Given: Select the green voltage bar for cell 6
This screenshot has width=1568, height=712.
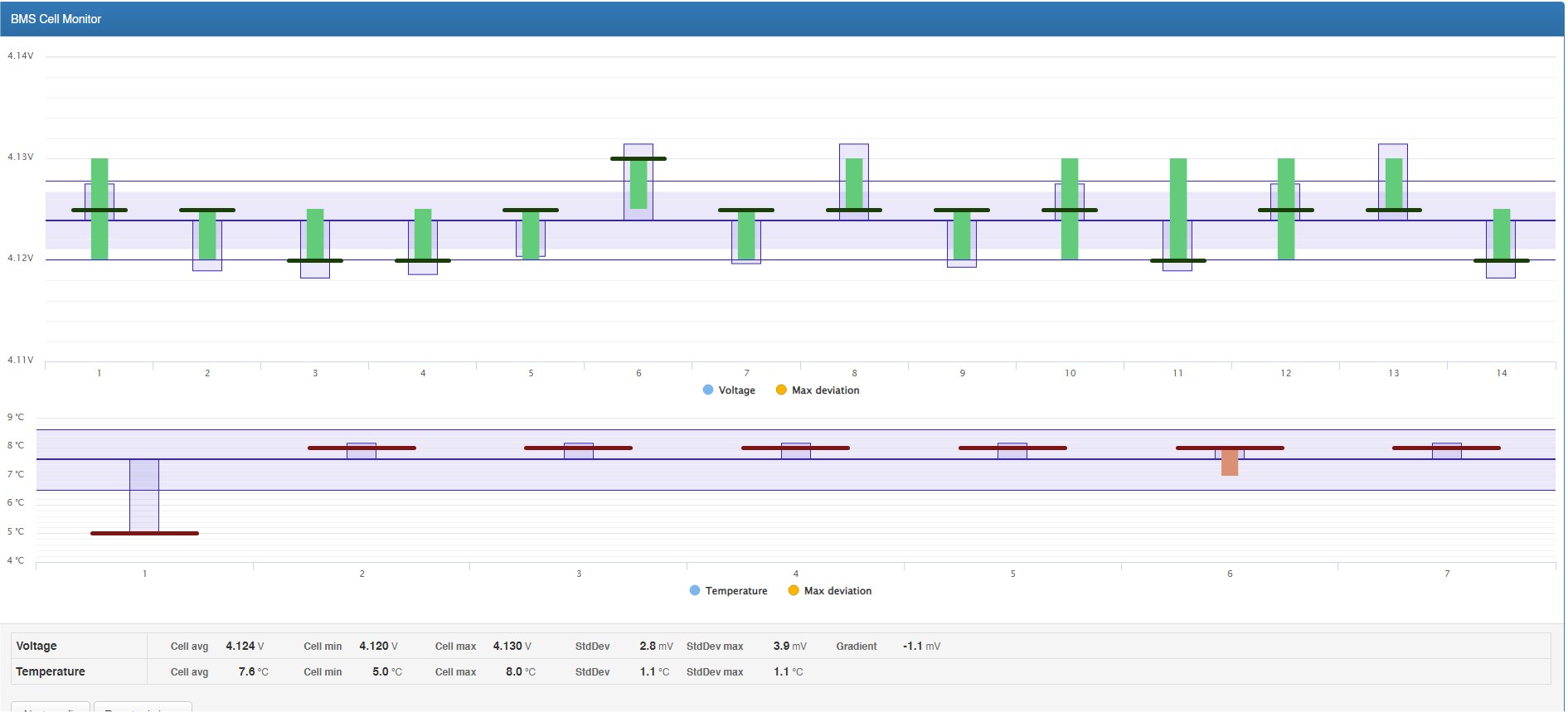Looking at the screenshot, I should coord(638,184).
